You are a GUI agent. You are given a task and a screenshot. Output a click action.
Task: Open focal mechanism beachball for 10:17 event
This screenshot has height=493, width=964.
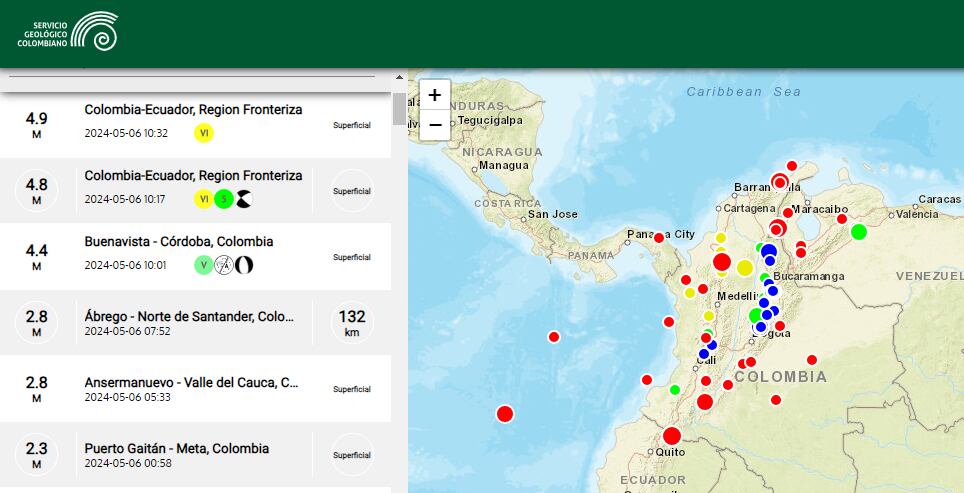[x=243, y=199]
